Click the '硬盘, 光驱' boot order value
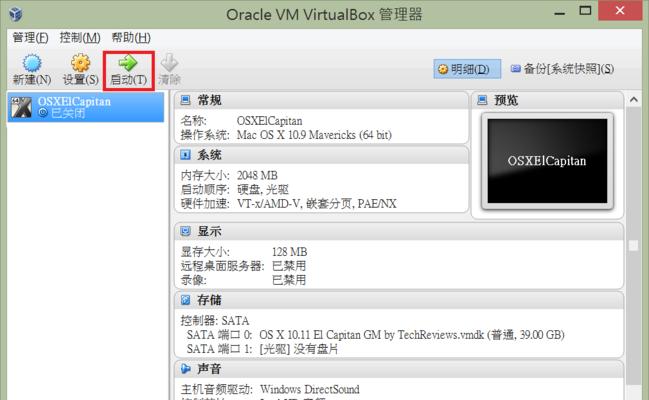649x400 pixels. click(x=263, y=190)
